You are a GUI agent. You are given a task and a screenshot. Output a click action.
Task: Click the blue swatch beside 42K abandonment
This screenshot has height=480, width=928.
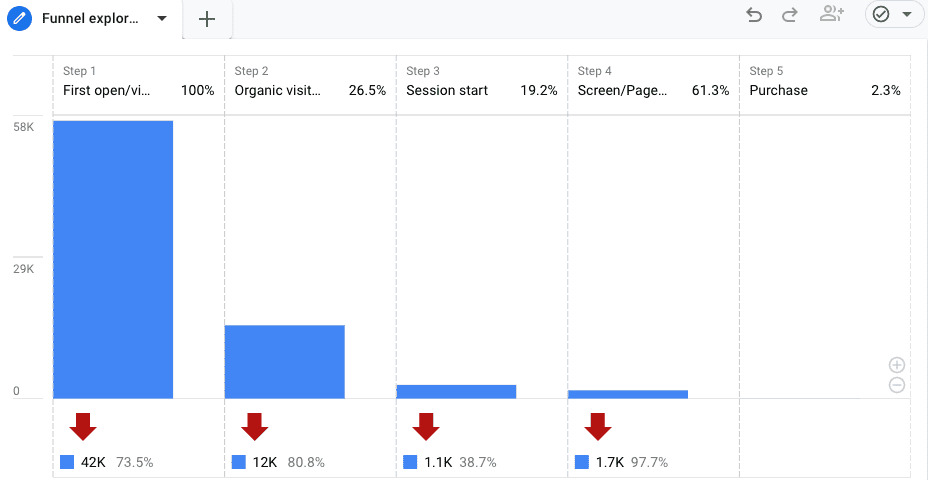point(67,462)
